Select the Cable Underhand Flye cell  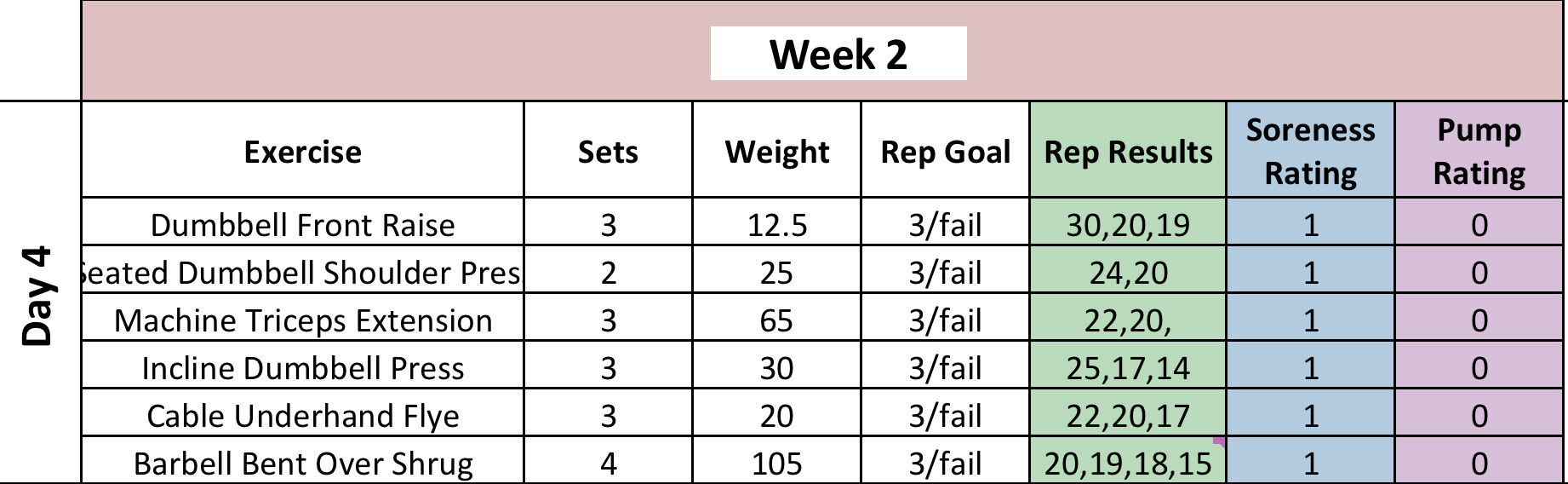[302, 416]
